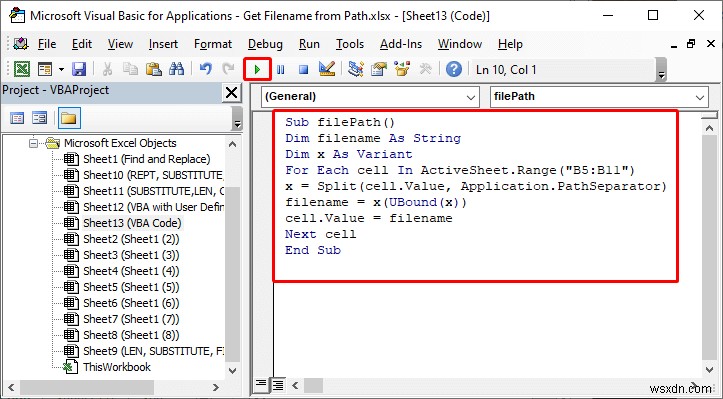The height and width of the screenshot is (399, 723).
Task: Click the Reset stop icon
Action: [x=303, y=70]
